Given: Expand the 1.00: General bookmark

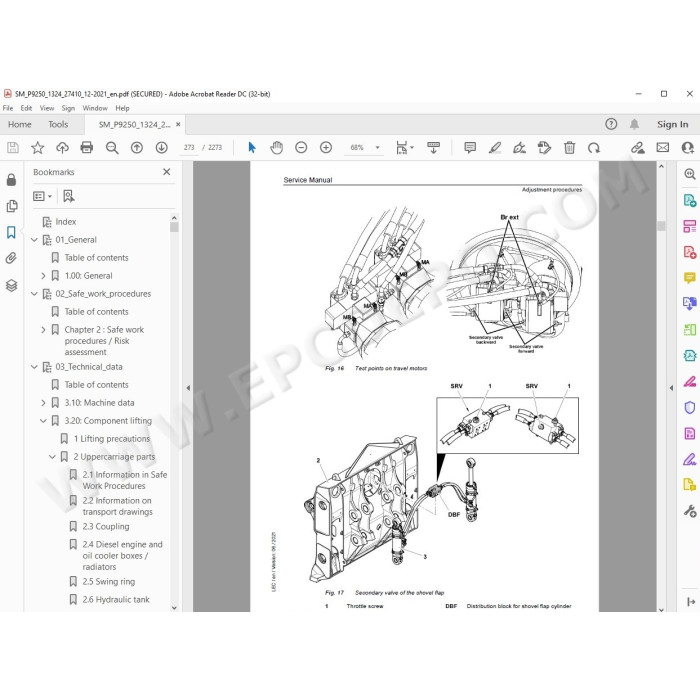Looking at the screenshot, I should click(43, 276).
